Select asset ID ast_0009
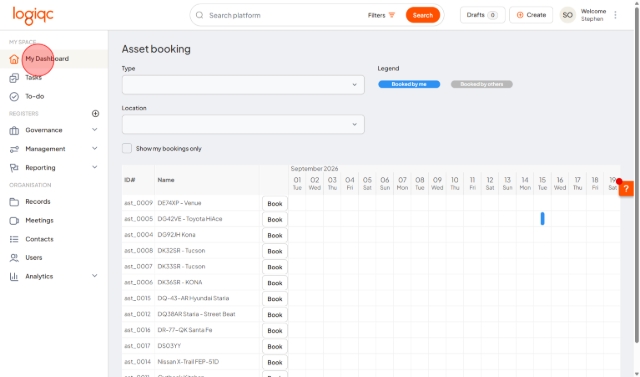Screen dimensions: 640x377 point(138,203)
